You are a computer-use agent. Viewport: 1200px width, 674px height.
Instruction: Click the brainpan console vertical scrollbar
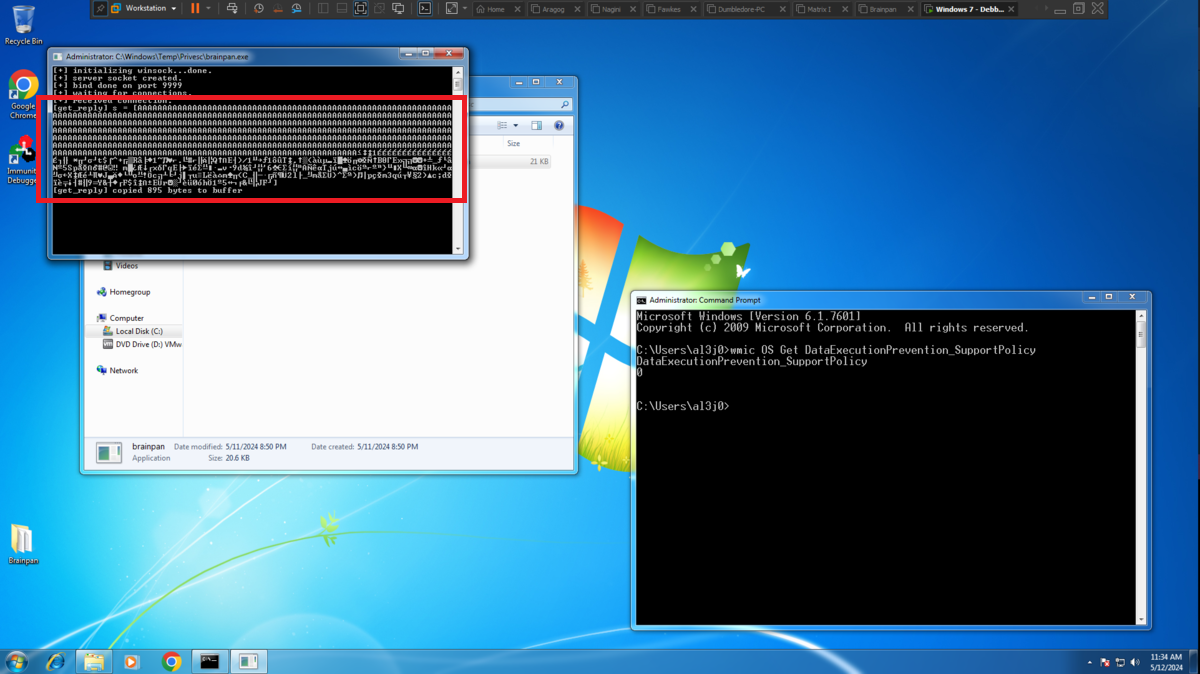point(458,160)
